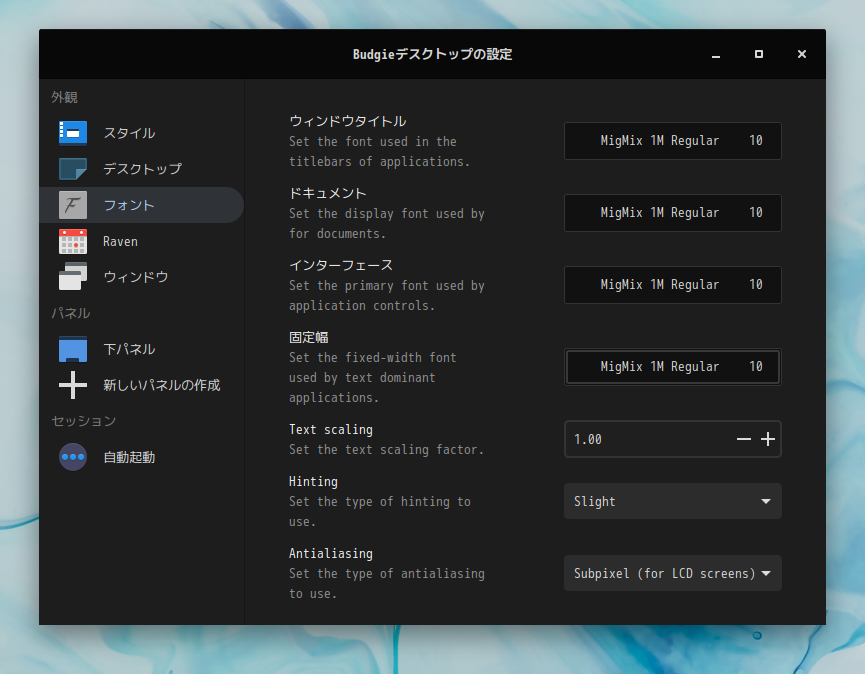Click the 固定幅 setting heading
865x674 pixels.
coord(309,337)
